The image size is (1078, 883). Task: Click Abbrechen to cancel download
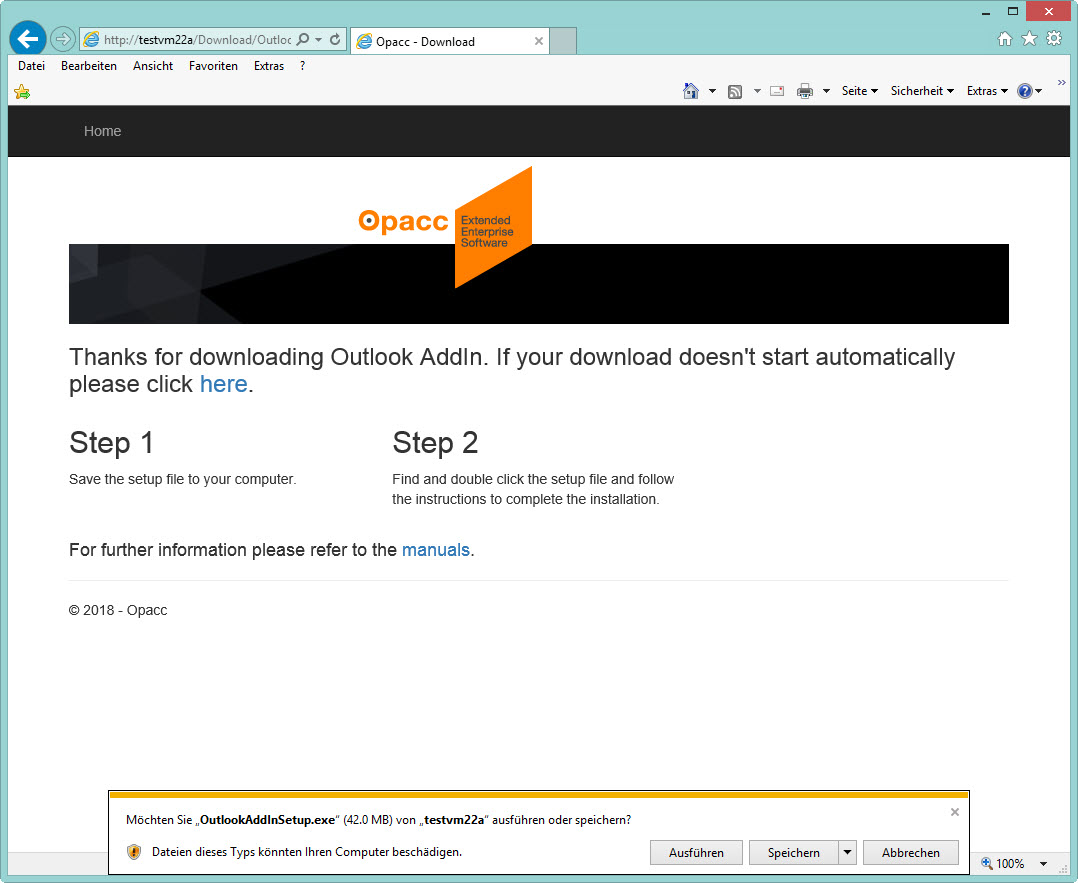pos(911,853)
